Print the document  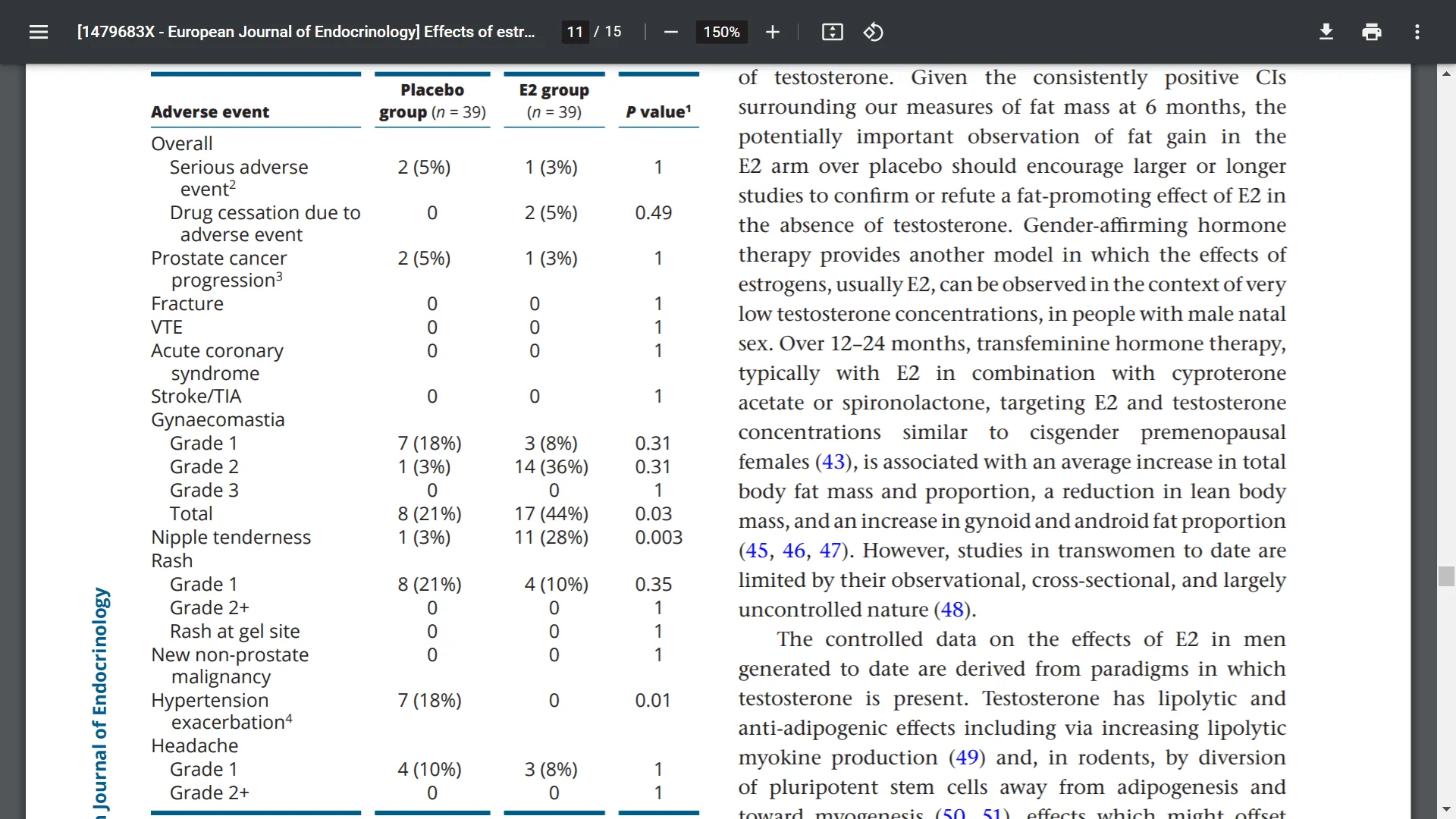[1371, 32]
